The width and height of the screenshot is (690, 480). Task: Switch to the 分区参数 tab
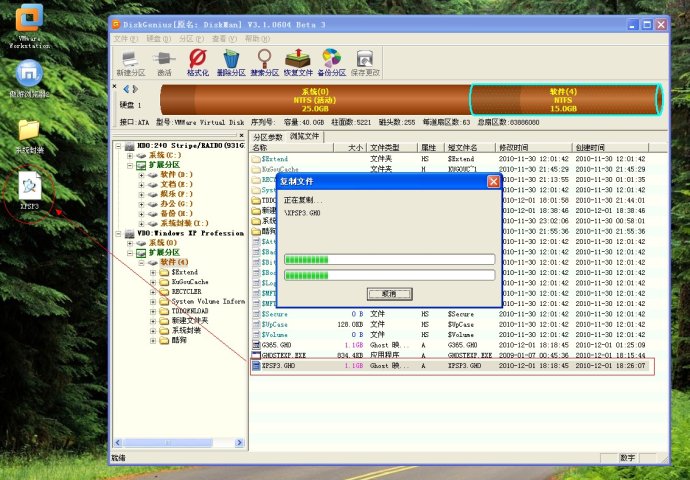[268, 137]
